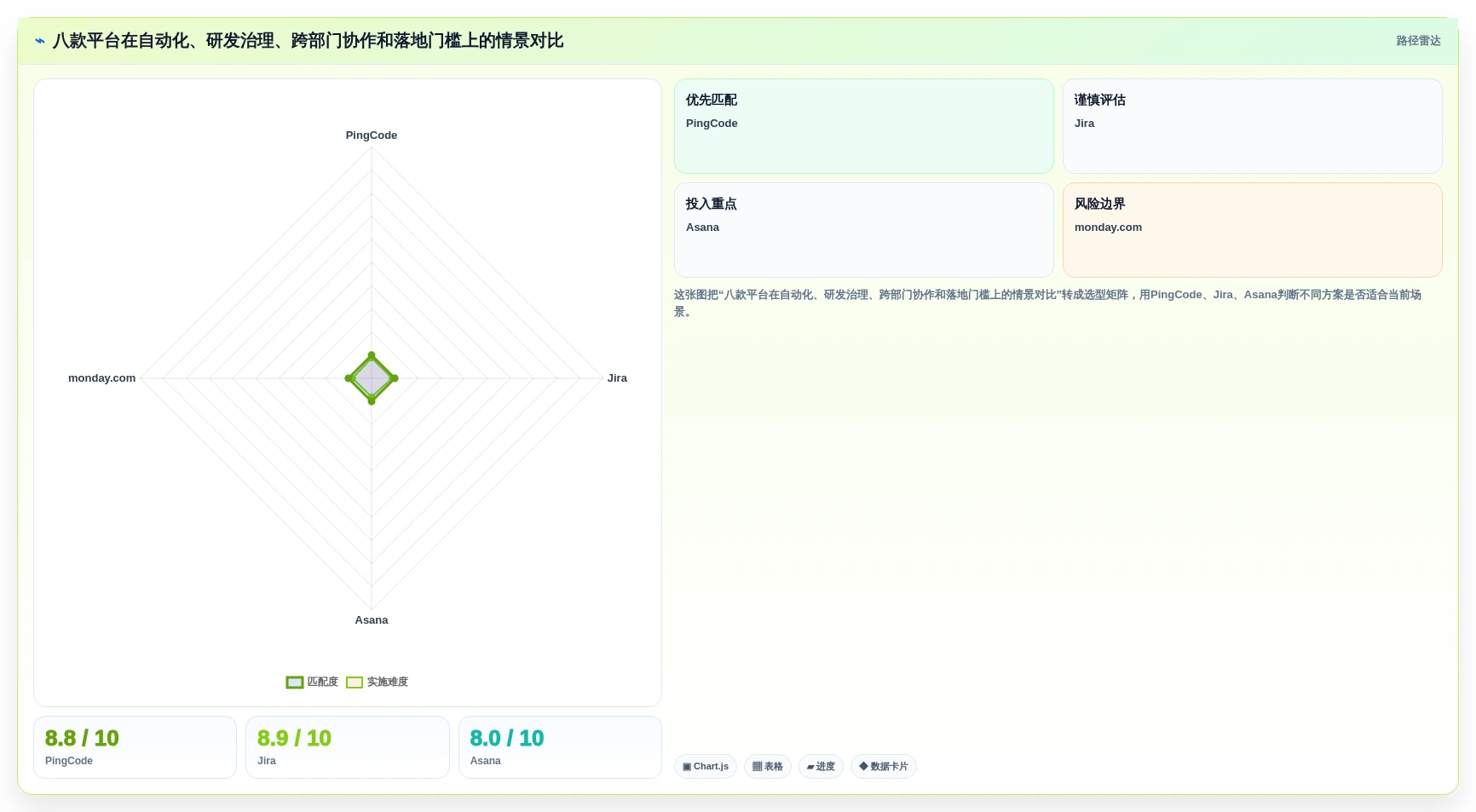Click the blue icon beside the title

[40, 41]
